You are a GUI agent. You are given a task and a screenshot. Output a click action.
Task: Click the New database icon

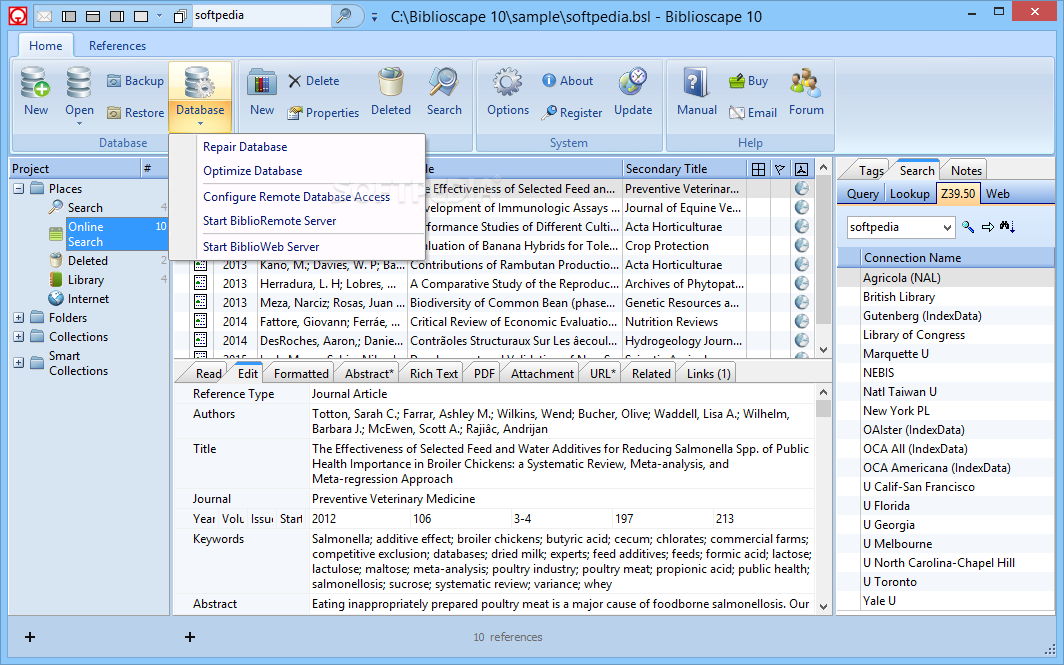click(35, 82)
